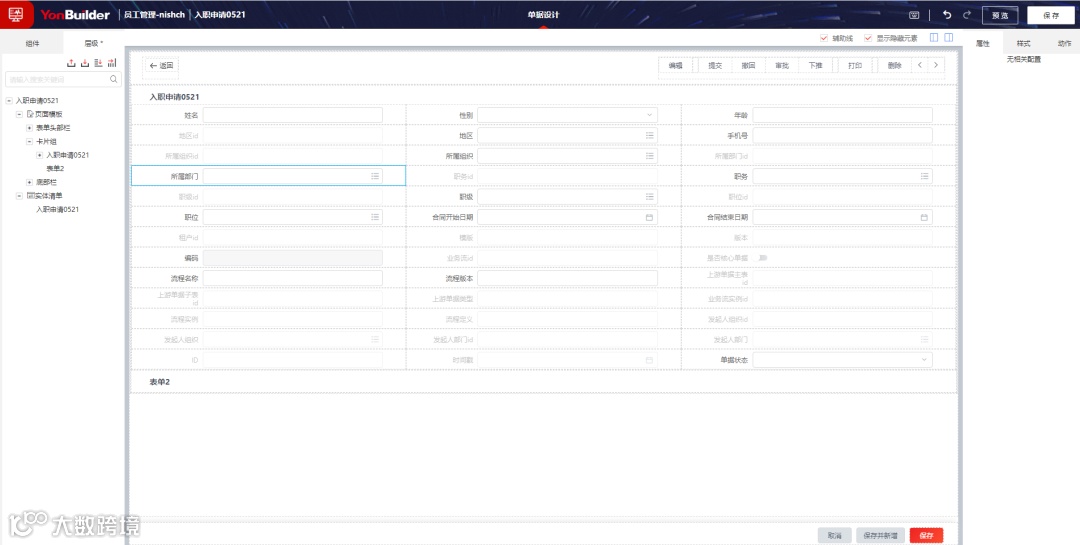Click the 撤回 toolbar button
The width and height of the screenshot is (1080, 545).
click(x=748, y=65)
